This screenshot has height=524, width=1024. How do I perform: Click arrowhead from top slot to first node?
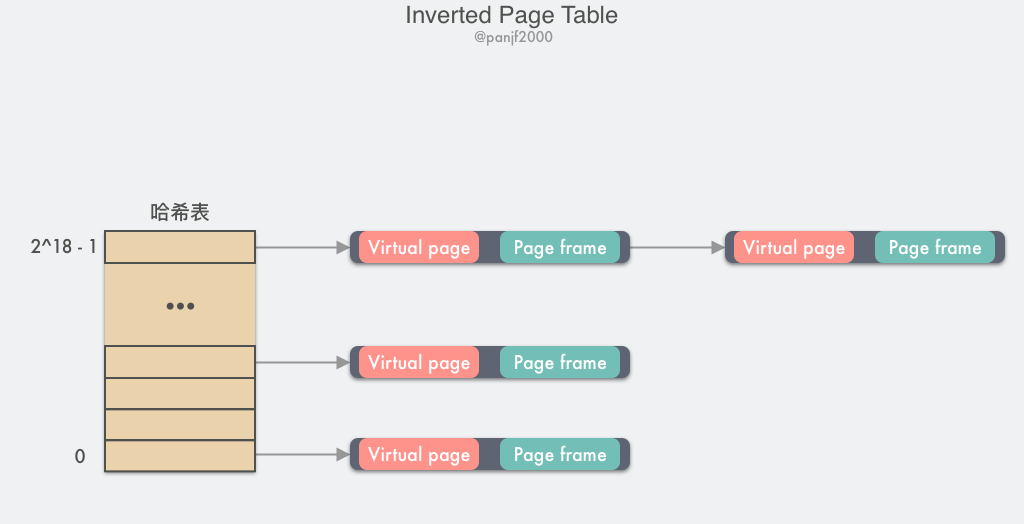[343, 248]
